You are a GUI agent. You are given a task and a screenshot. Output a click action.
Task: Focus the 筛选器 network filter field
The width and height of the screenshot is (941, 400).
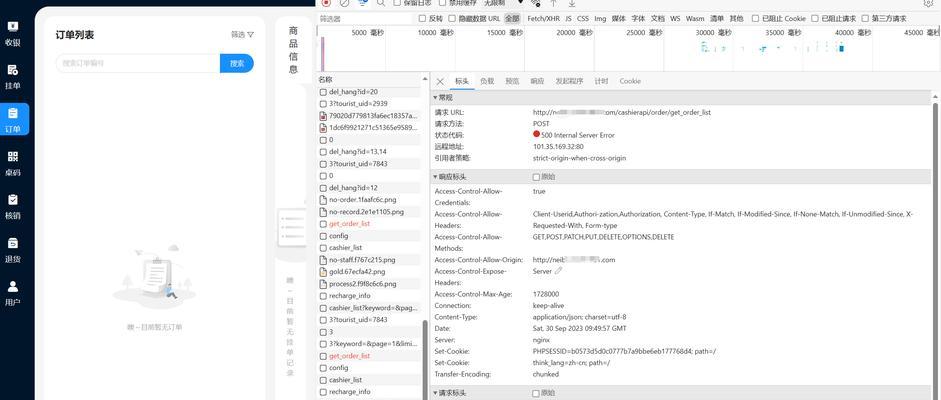point(366,19)
